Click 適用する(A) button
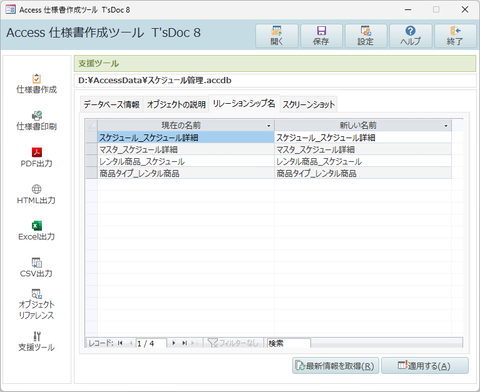This screenshot has height=392, width=480. (x=425, y=366)
